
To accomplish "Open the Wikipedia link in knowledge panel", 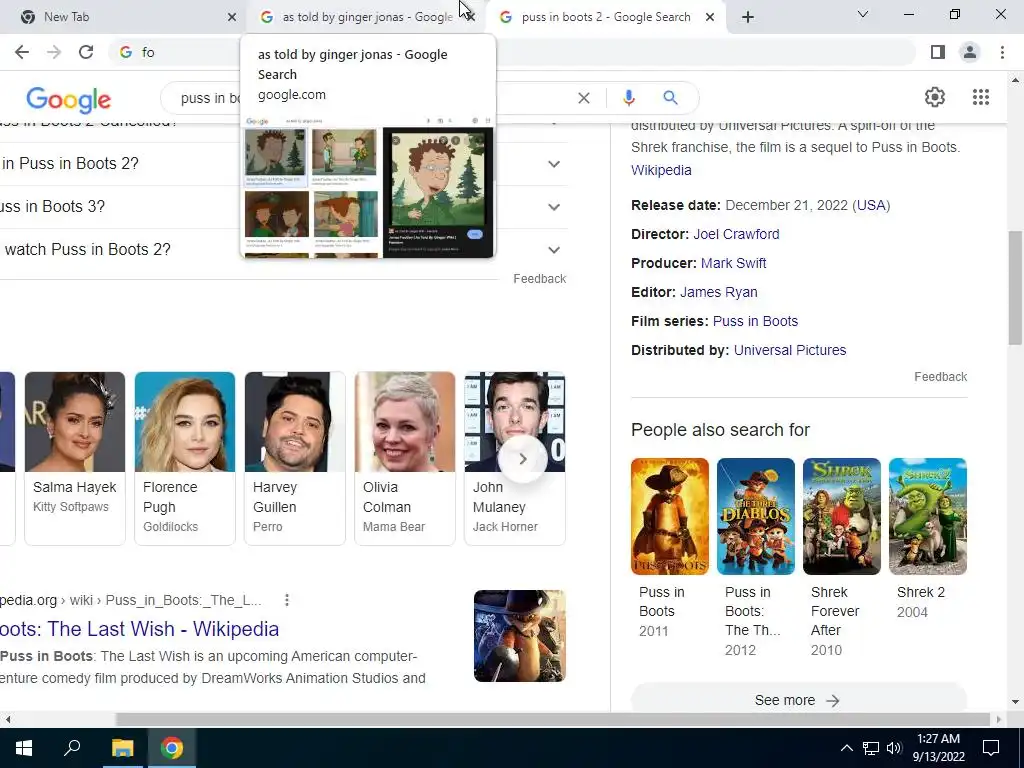I will (661, 170).
